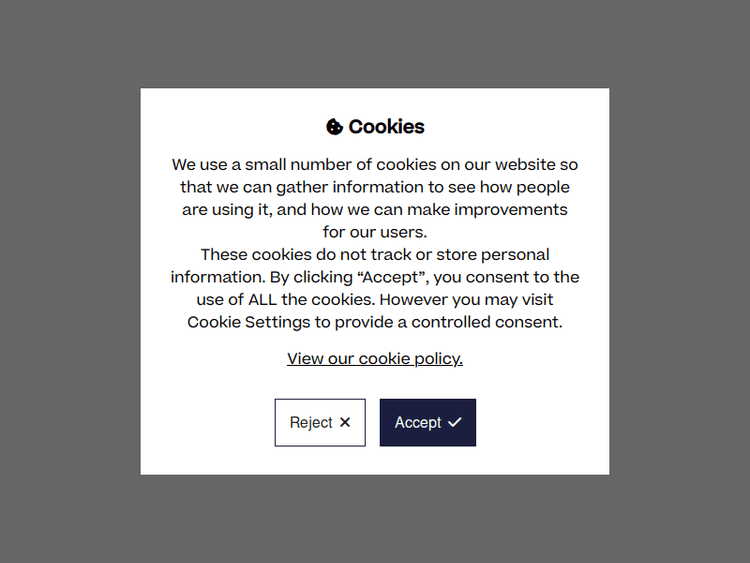Image resolution: width=750 pixels, height=563 pixels.
Task: Click the line 'are using it, and how we can make improvements'
Action: pos(375,209)
